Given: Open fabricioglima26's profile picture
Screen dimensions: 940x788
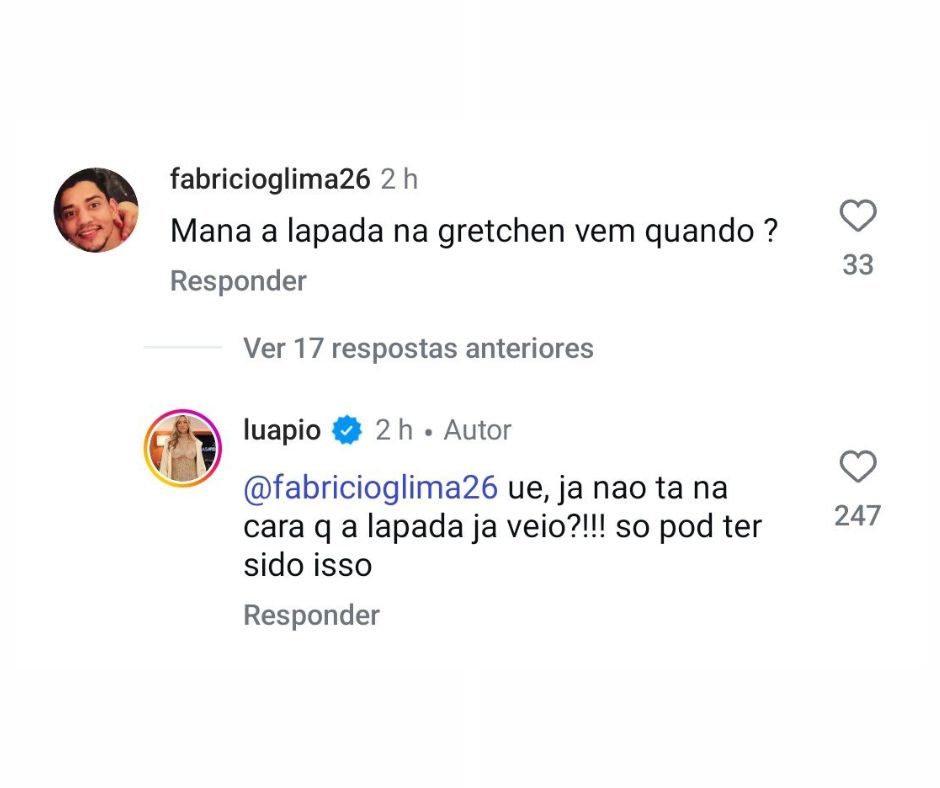Looking at the screenshot, I should pyautogui.click(x=95, y=210).
